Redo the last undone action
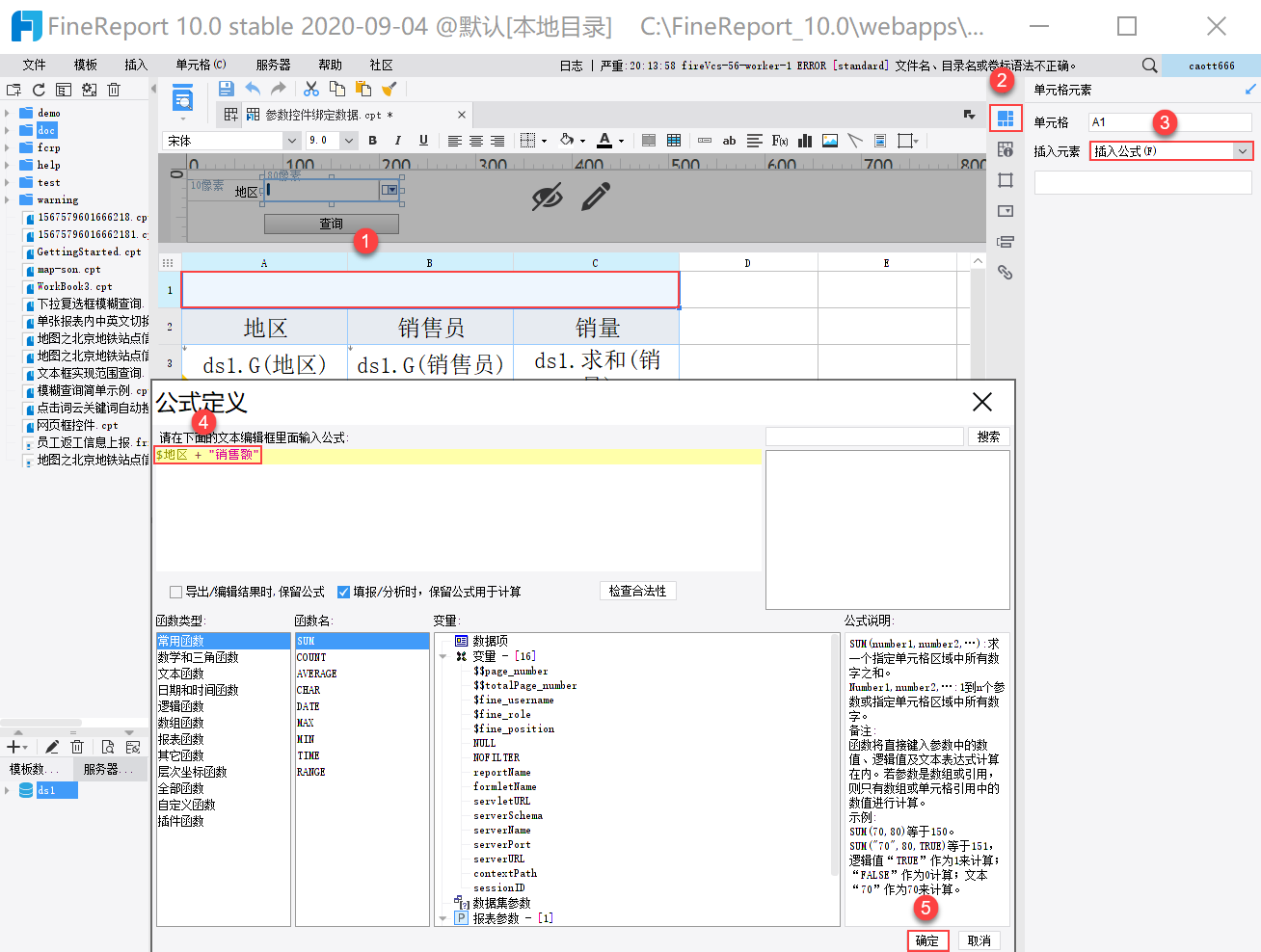This screenshot has height=952, width=1261. pyautogui.click(x=279, y=89)
